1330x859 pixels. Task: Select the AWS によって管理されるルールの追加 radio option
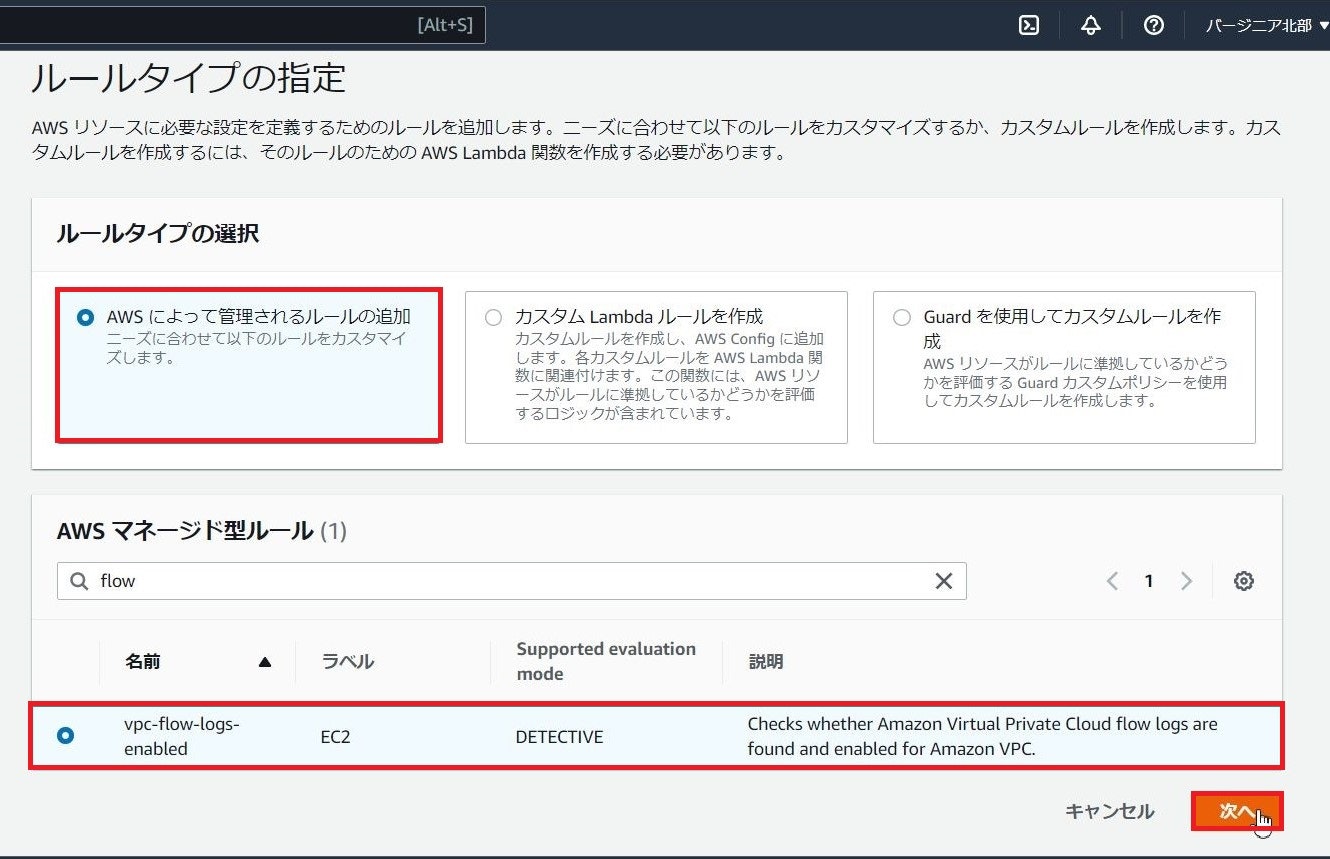pyautogui.click(x=85, y=317)
